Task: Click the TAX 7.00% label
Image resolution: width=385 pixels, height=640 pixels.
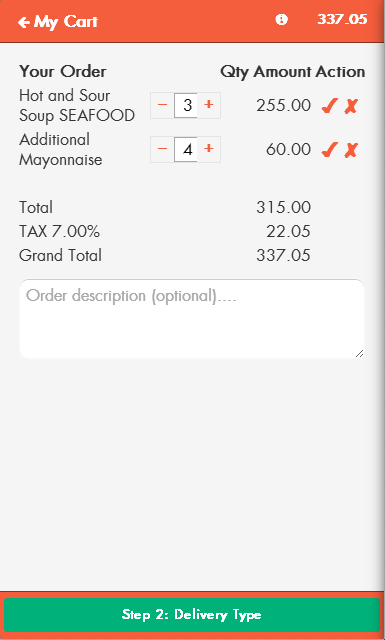Action: (59, 232)
